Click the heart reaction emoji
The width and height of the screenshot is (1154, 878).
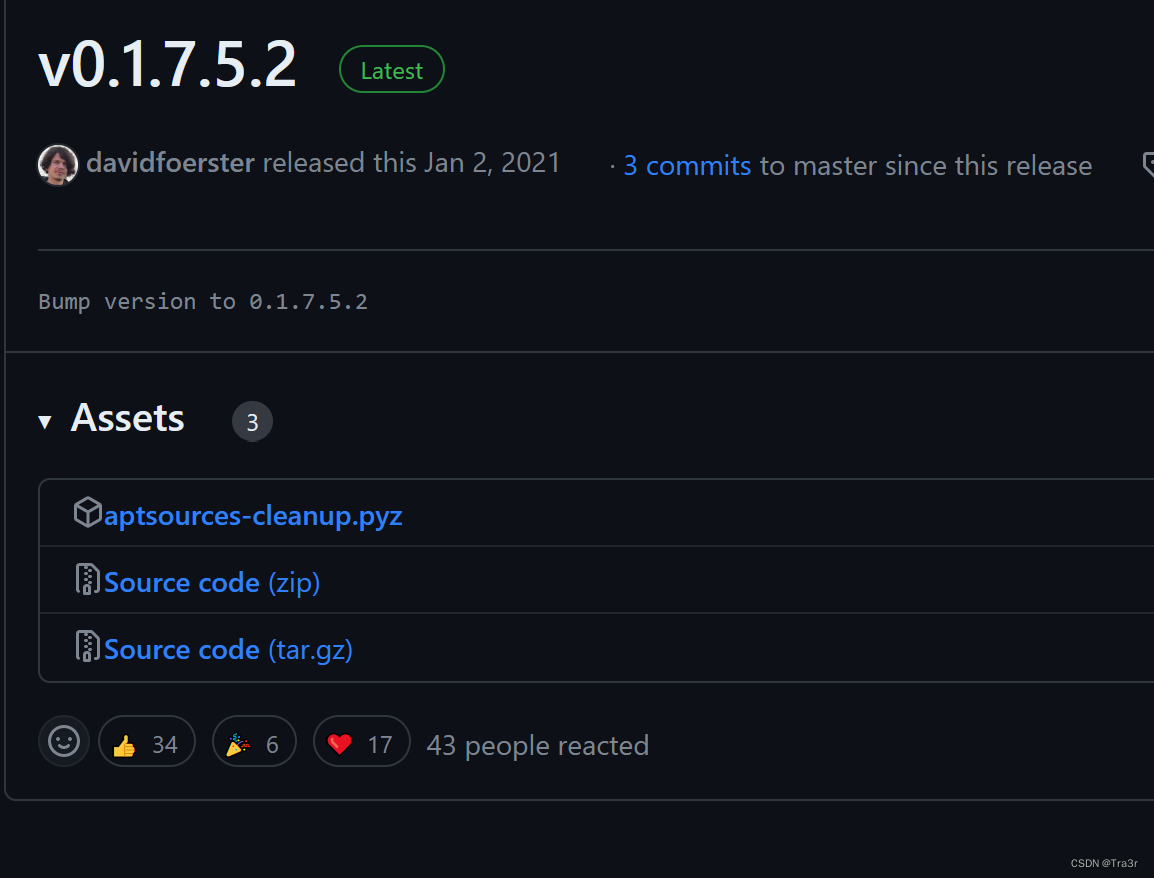point(340,741)
